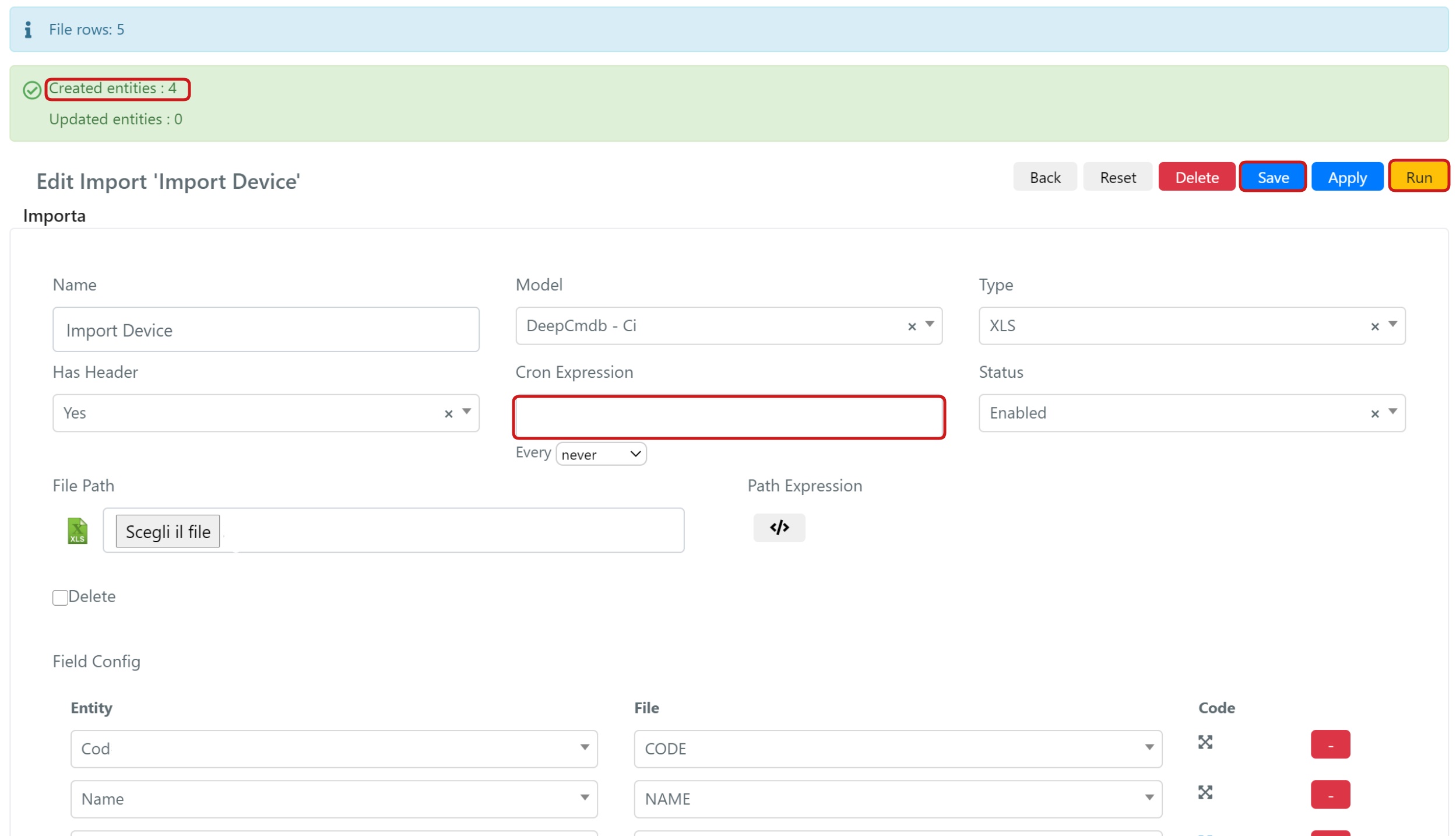1456x836 pixels.
Task: Click the Apply button
Action: tap(1346, 177)
